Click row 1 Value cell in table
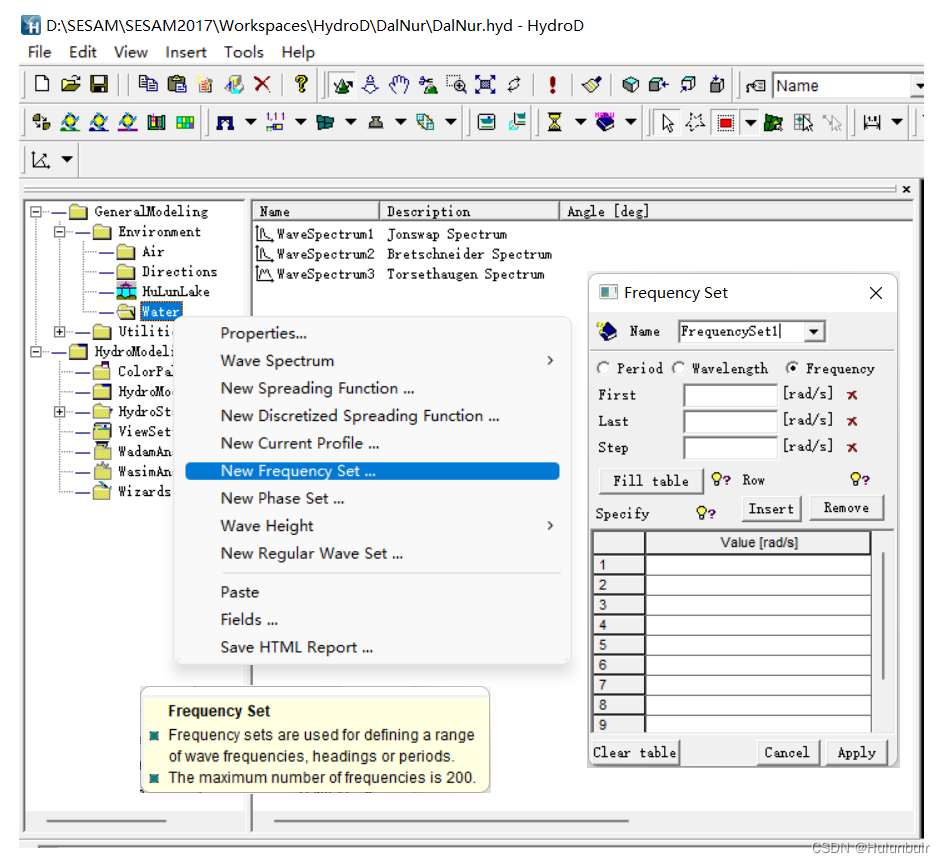The height and width of the screenshot is (863, 945). (758, 565)
